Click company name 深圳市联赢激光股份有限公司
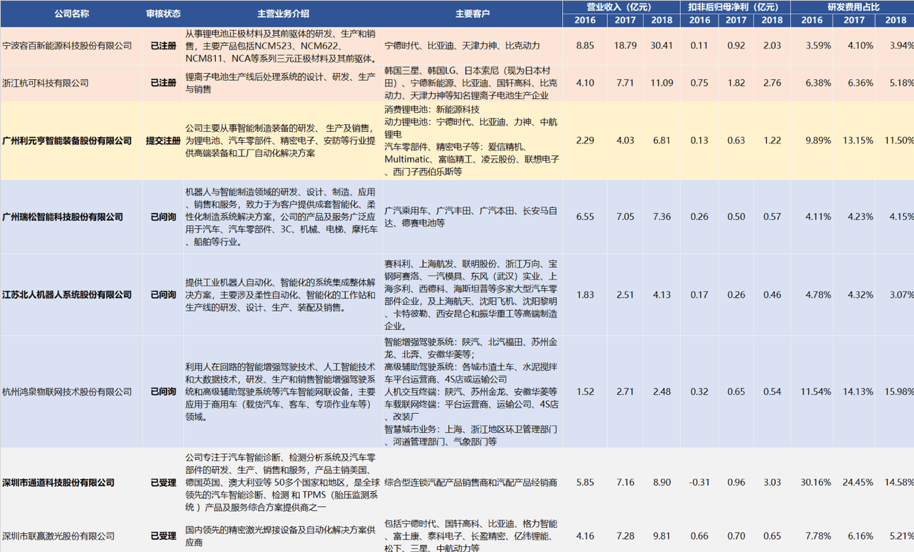The height and width of the screenshot is (552, 914). tap(58, 536)
